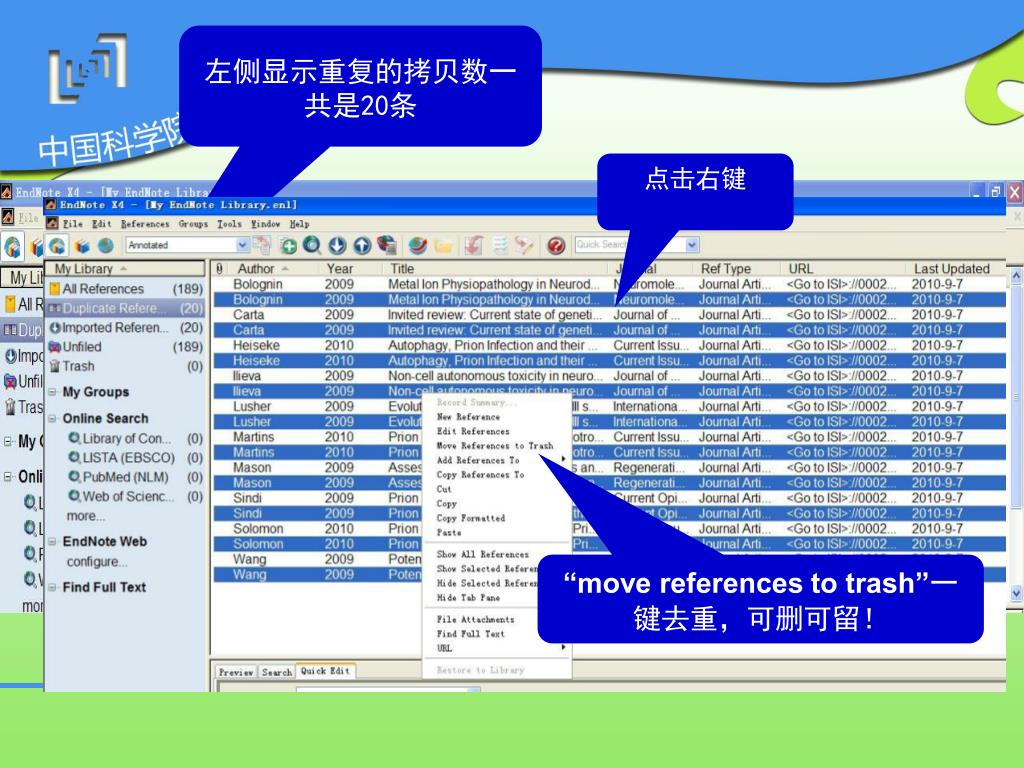Open the Edit menu
Screen dimensions: 1024x768
click(101, 223)
